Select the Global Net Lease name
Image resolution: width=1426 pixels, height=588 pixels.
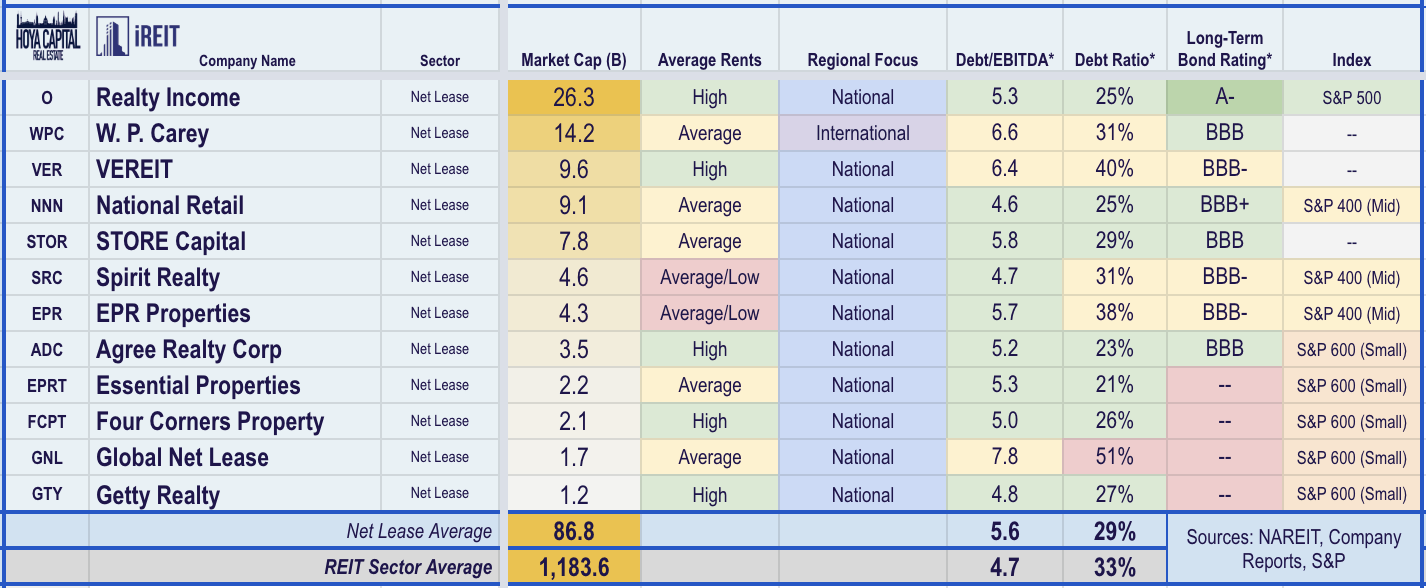click(182, 458)
